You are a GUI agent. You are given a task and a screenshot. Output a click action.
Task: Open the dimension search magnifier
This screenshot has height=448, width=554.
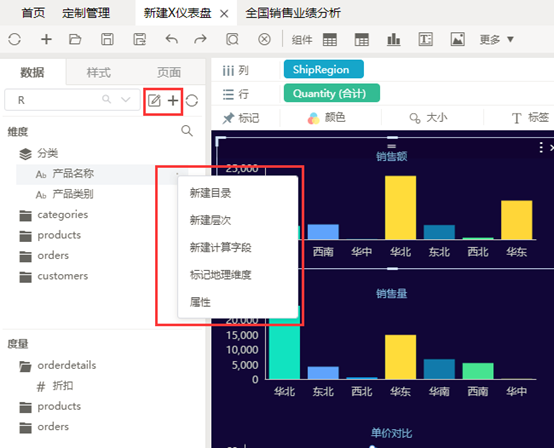pyautogui.click(x=187, y=131)
